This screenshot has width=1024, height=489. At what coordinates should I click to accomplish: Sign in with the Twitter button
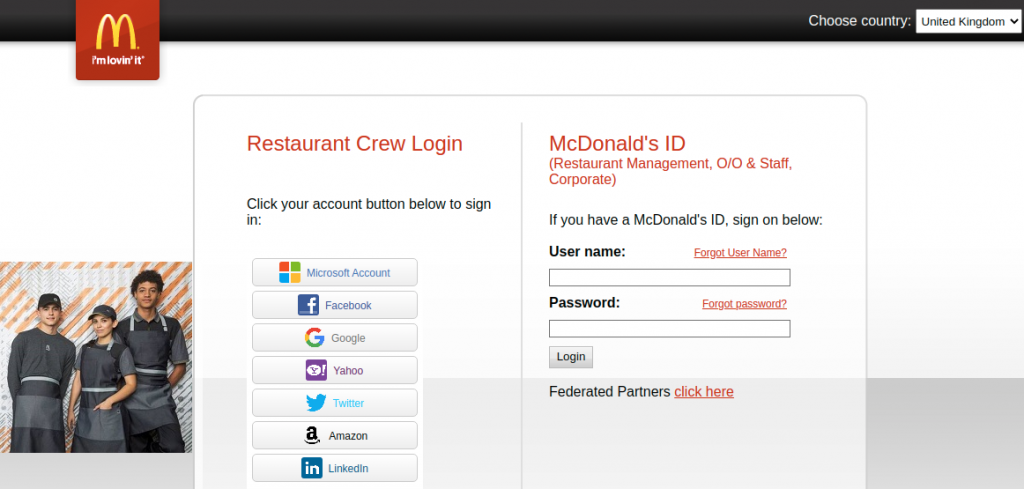tap(335, 403)
